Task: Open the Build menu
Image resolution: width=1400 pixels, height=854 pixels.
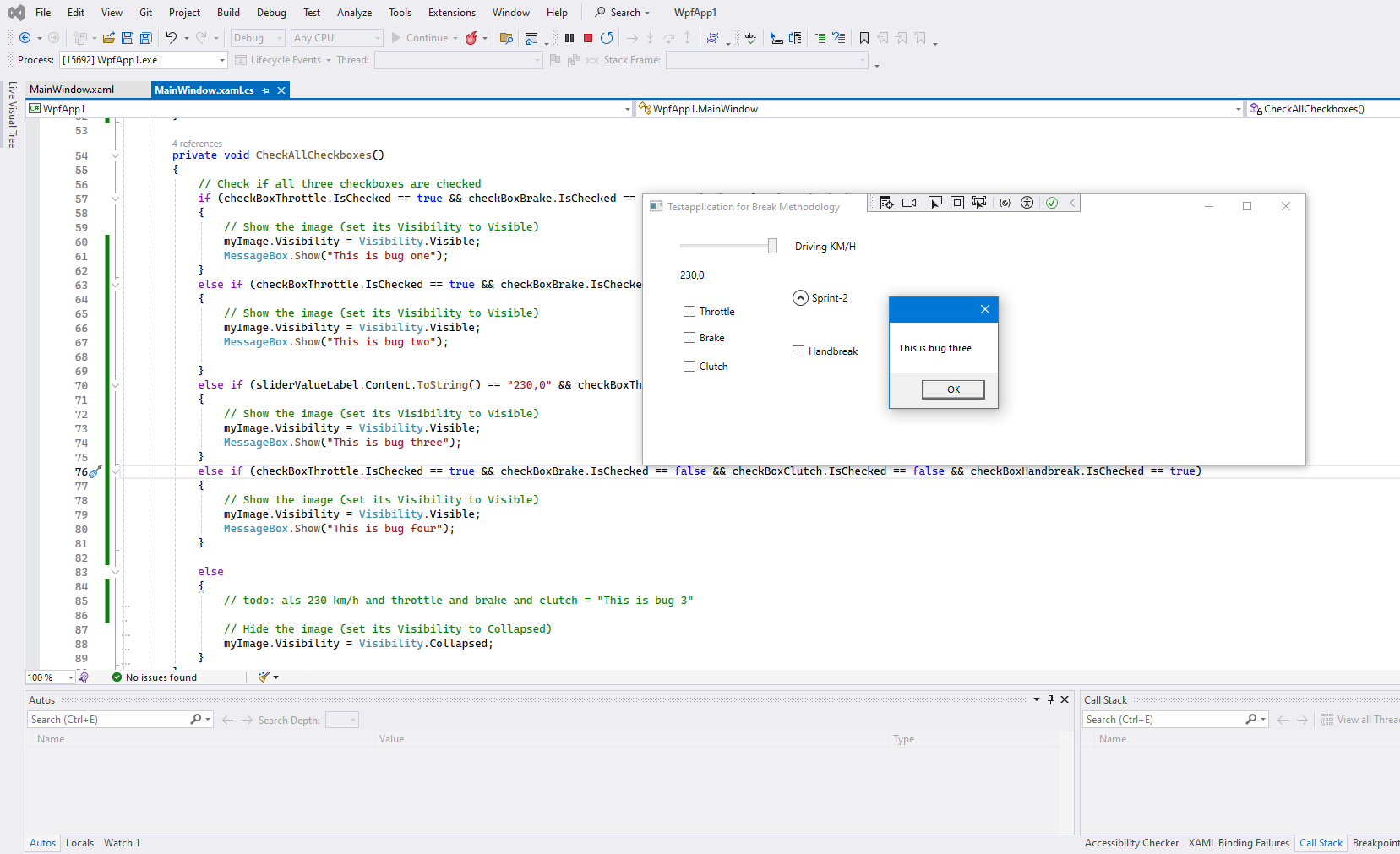Action: pyautogui.click(x=228, y=13)
